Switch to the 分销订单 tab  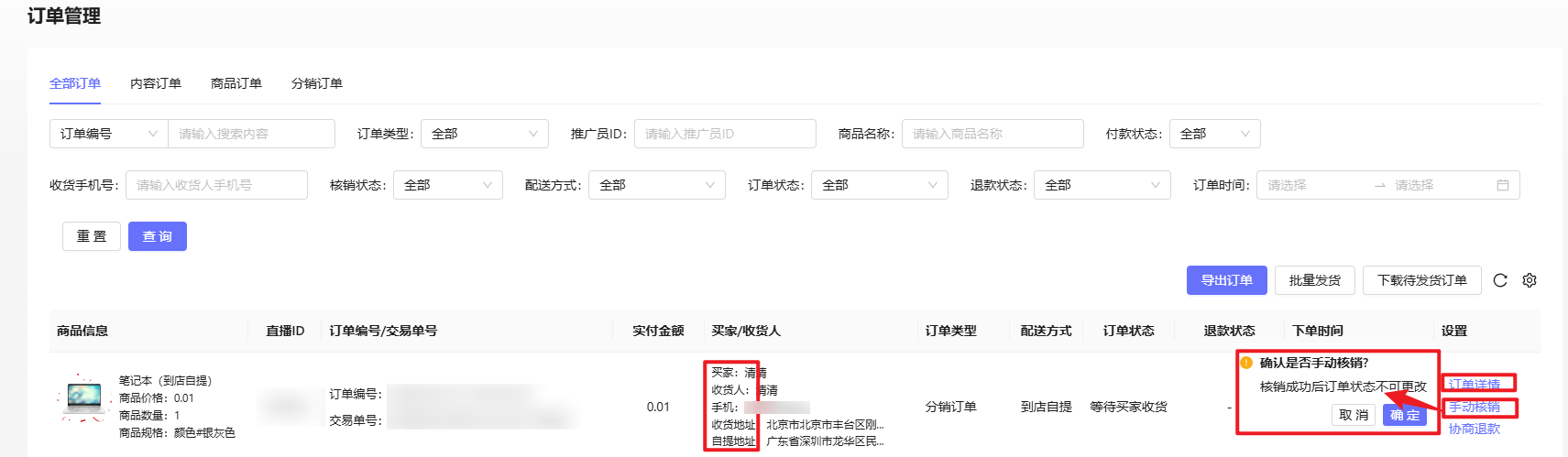[317, 83]
